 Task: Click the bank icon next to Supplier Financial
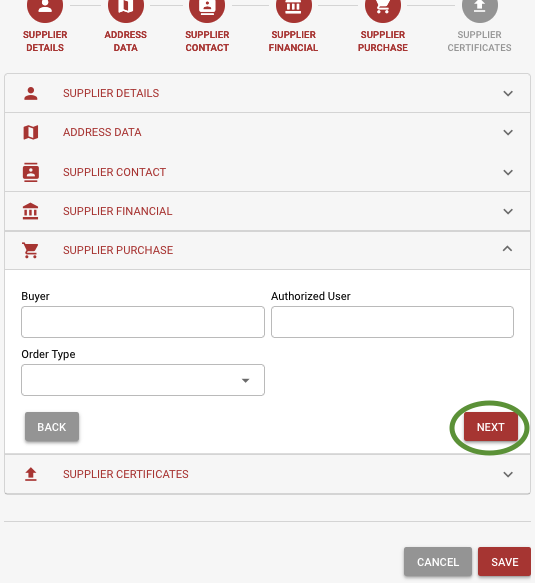pyautogui.click(x=30, y=211)
